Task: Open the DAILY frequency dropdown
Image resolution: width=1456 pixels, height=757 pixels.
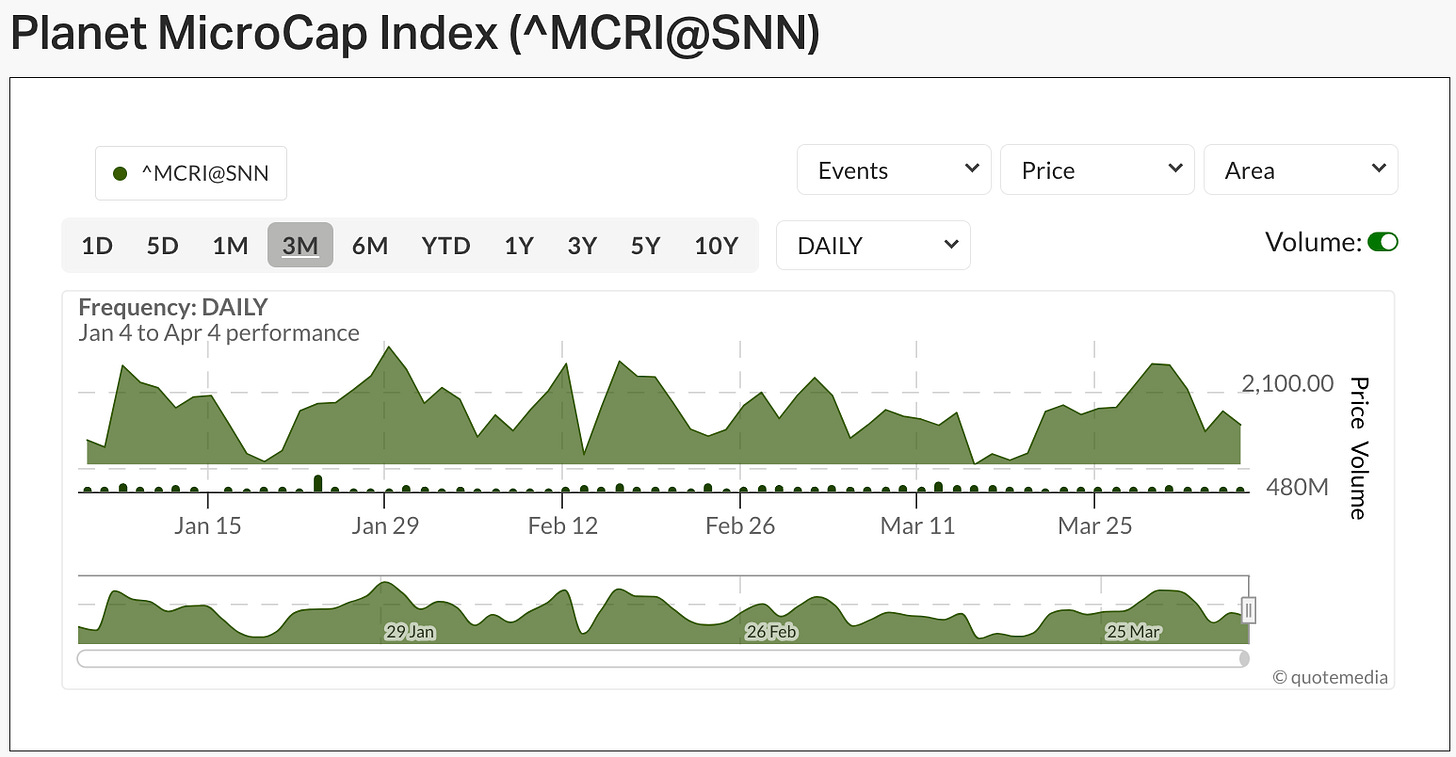Action: pyautogui.click(x=873, y=245)
